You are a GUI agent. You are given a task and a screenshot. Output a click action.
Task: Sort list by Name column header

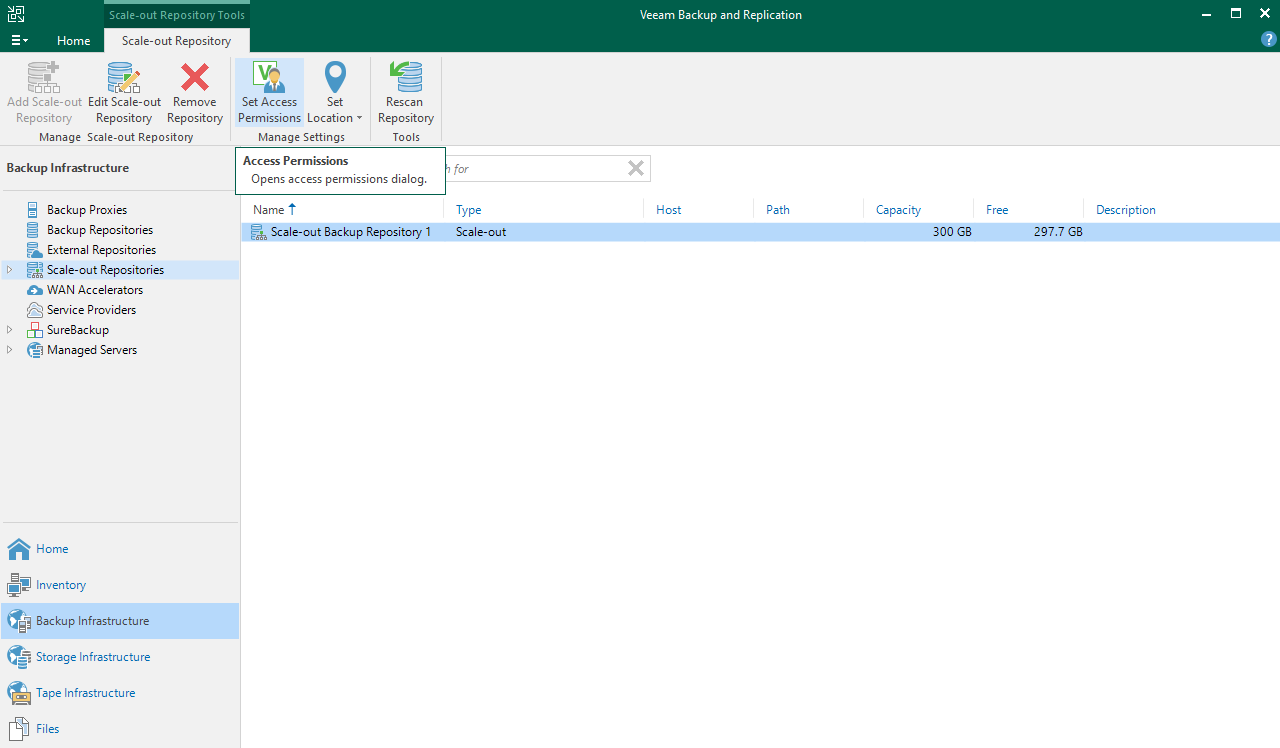point(268,210)
